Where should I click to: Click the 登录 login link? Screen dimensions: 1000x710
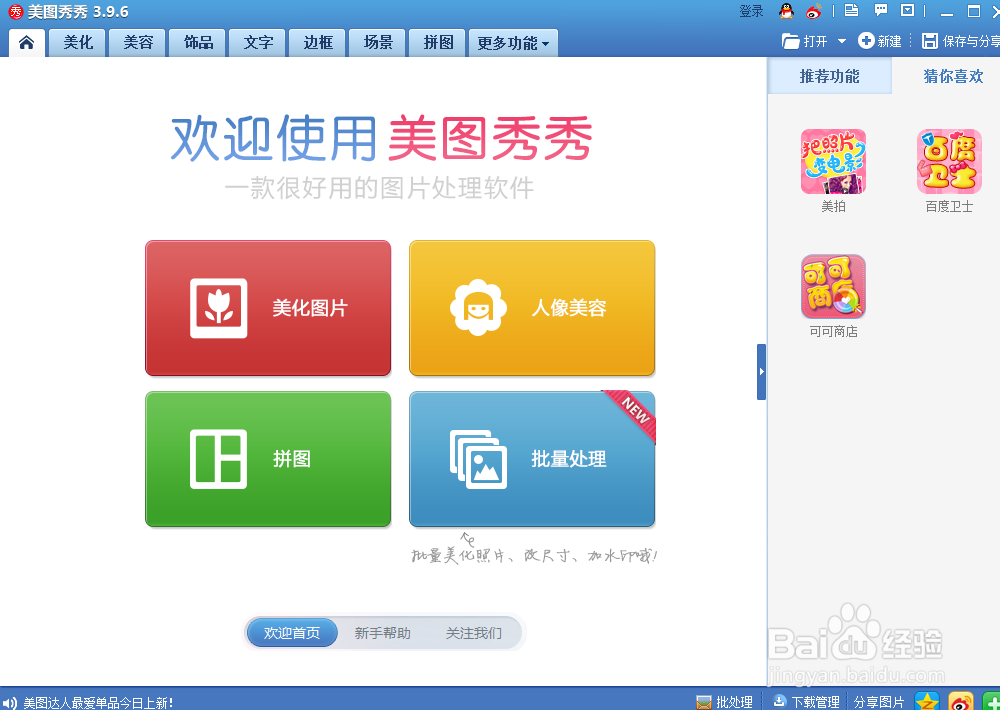(x=751, y=11)
